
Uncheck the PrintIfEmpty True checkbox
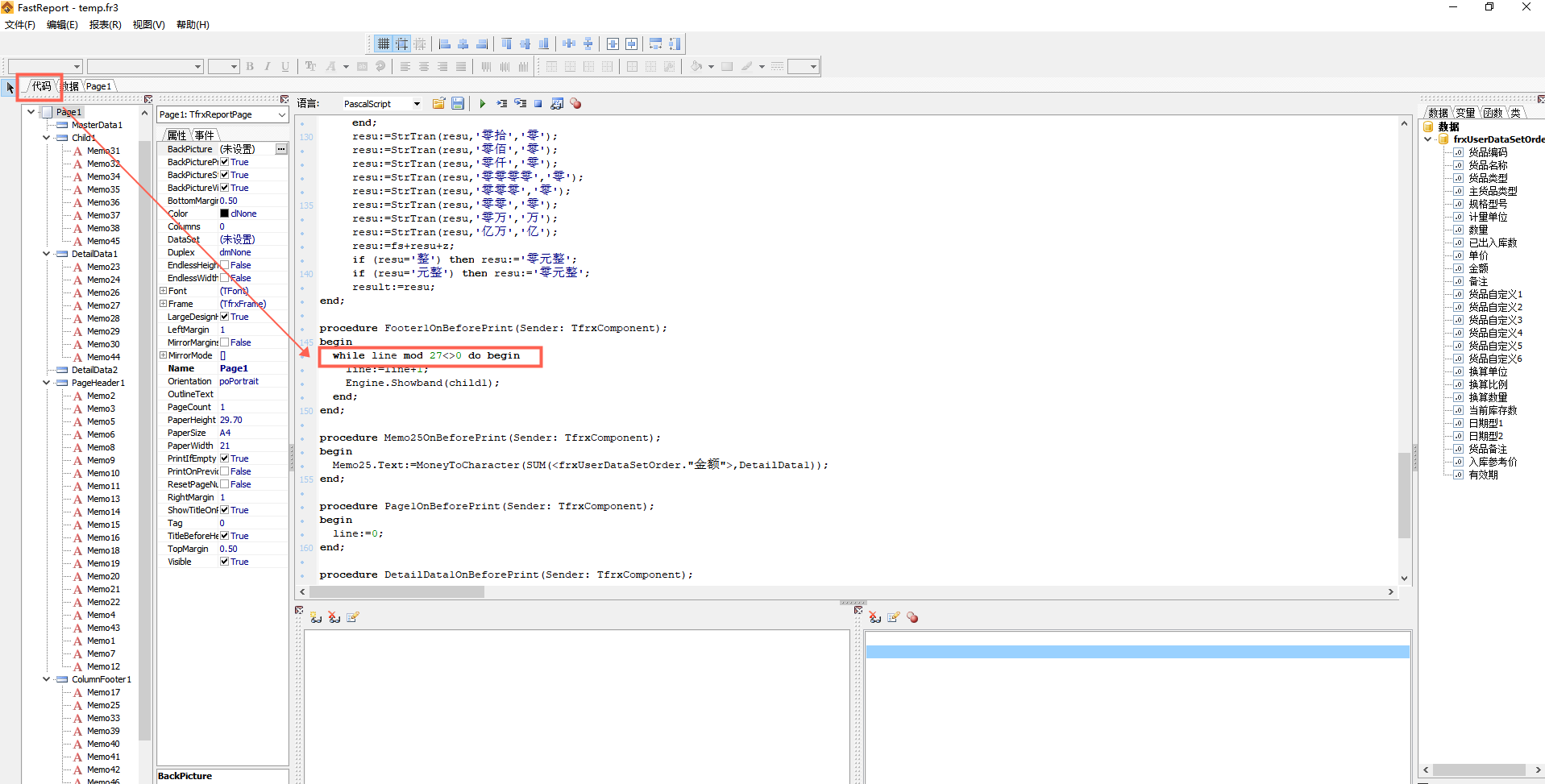[224, 458]
